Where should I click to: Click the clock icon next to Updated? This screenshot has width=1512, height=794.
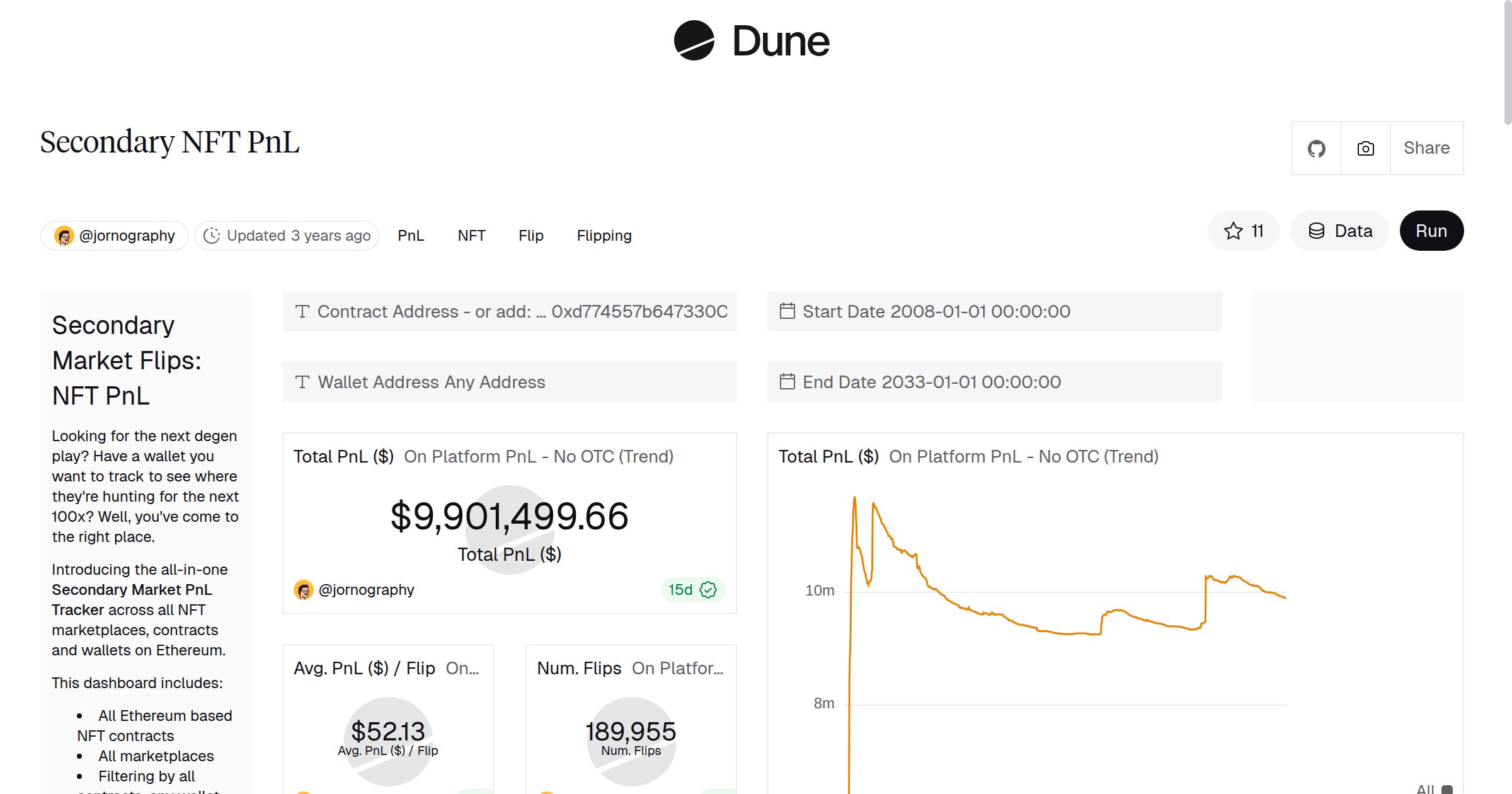tap(212, 235)
